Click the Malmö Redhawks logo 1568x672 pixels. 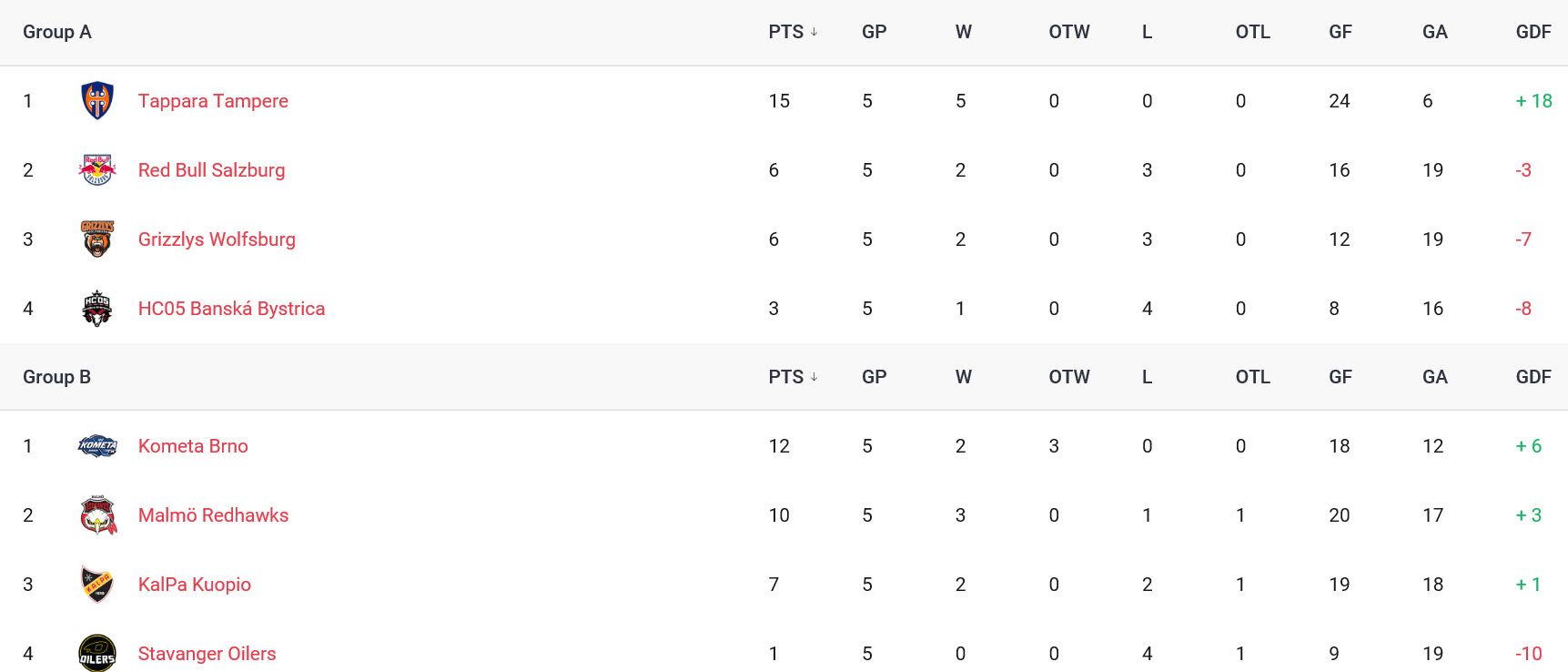point(98,514)
